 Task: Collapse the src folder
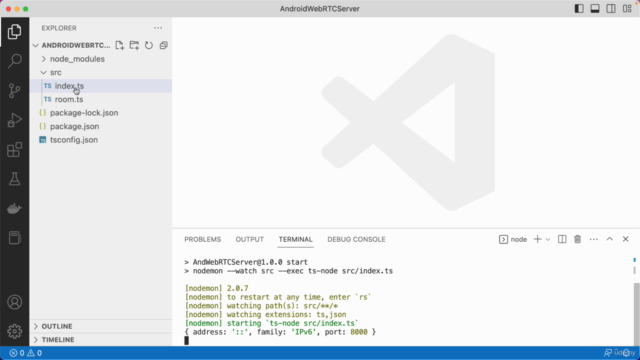pos(101,72)
